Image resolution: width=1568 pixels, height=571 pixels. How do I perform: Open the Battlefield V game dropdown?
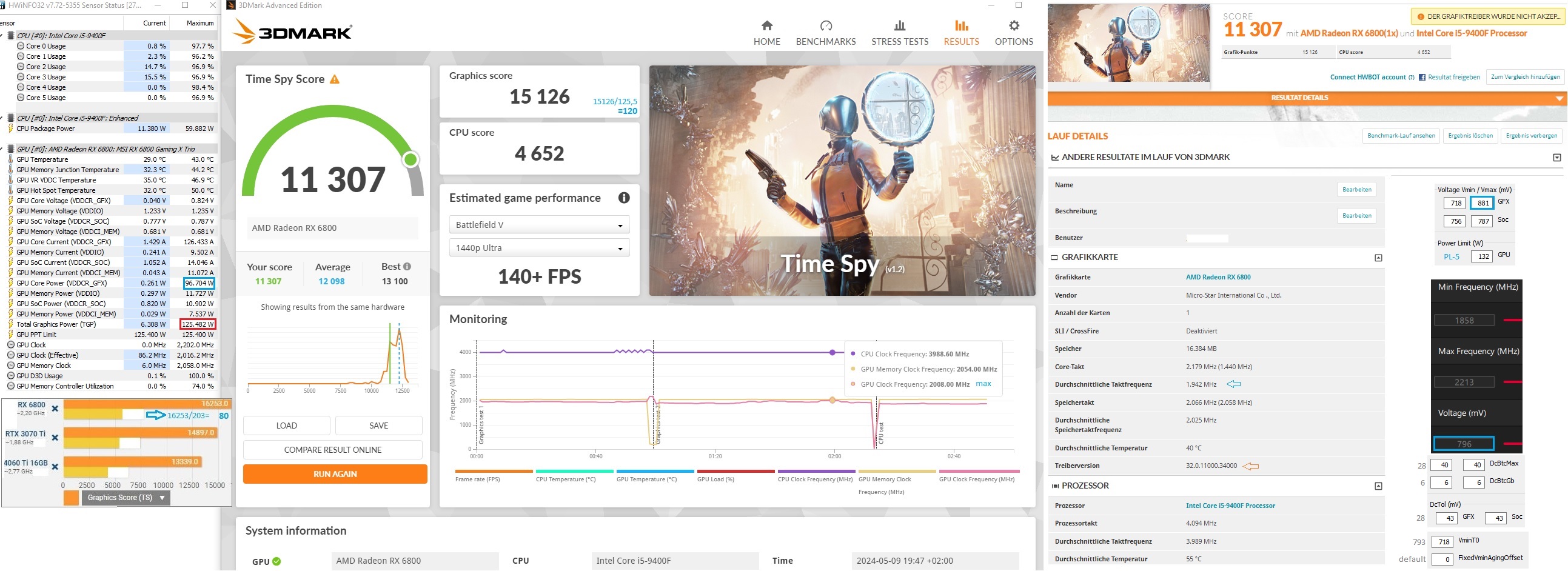tap(539, 225)
